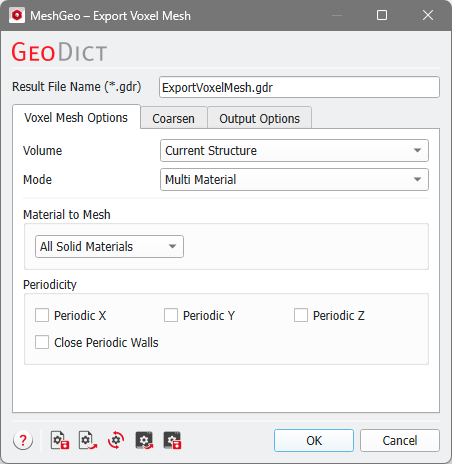452x464 pixels.
Task: Save settings to file icon (document with disk)
Action: click(x=60, y=440)
